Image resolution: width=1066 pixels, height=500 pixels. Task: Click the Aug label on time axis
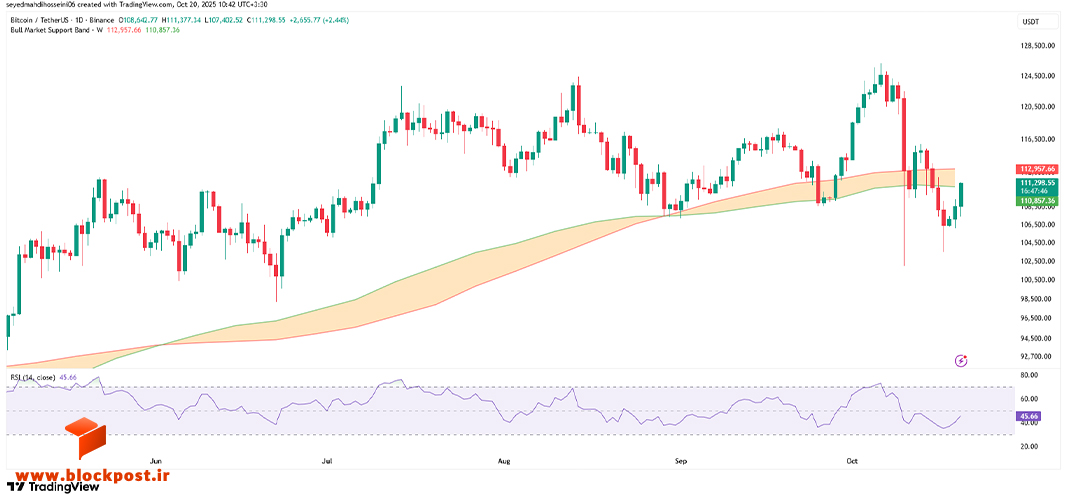point(504,461)
